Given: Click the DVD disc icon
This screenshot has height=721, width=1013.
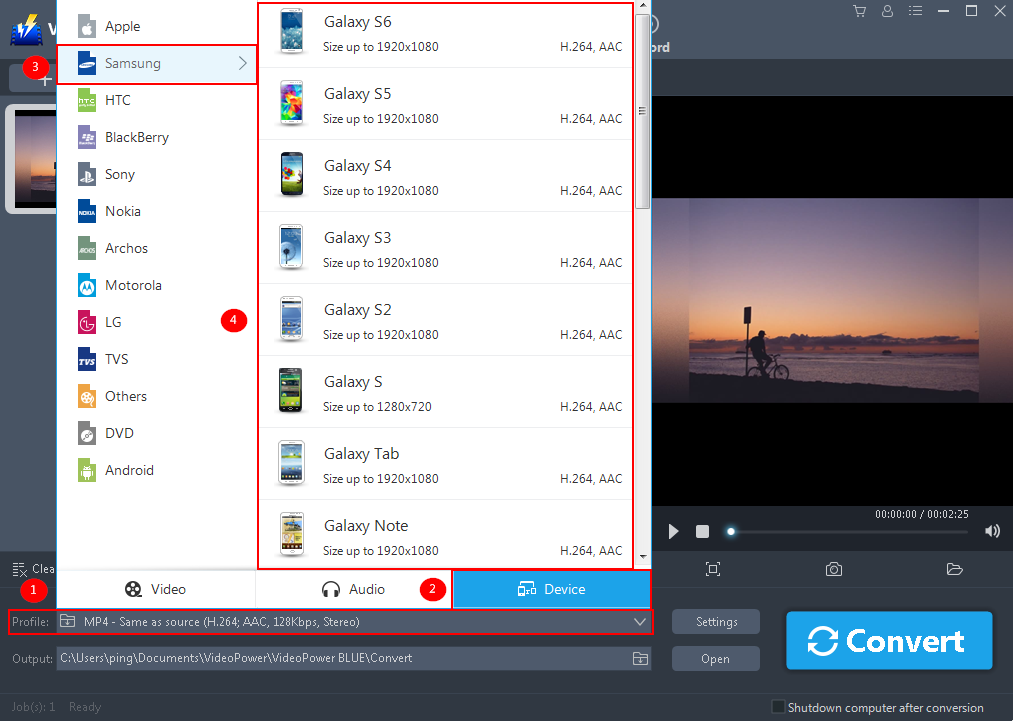Looking at the screenshot, I should pyautogui.click(x=87, y=434).
